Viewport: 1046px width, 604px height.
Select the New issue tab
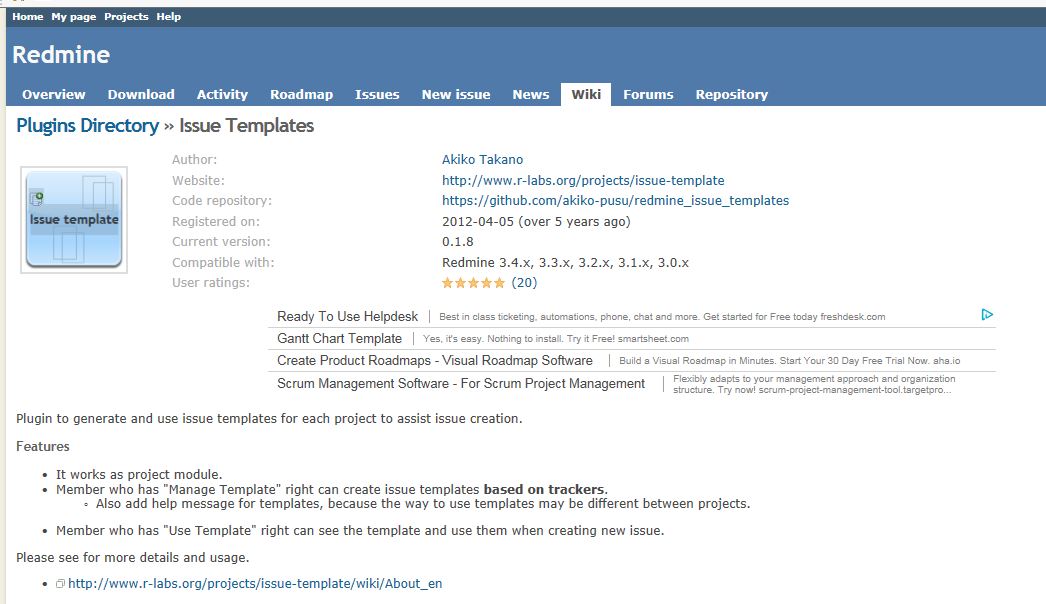click(456, 94)
